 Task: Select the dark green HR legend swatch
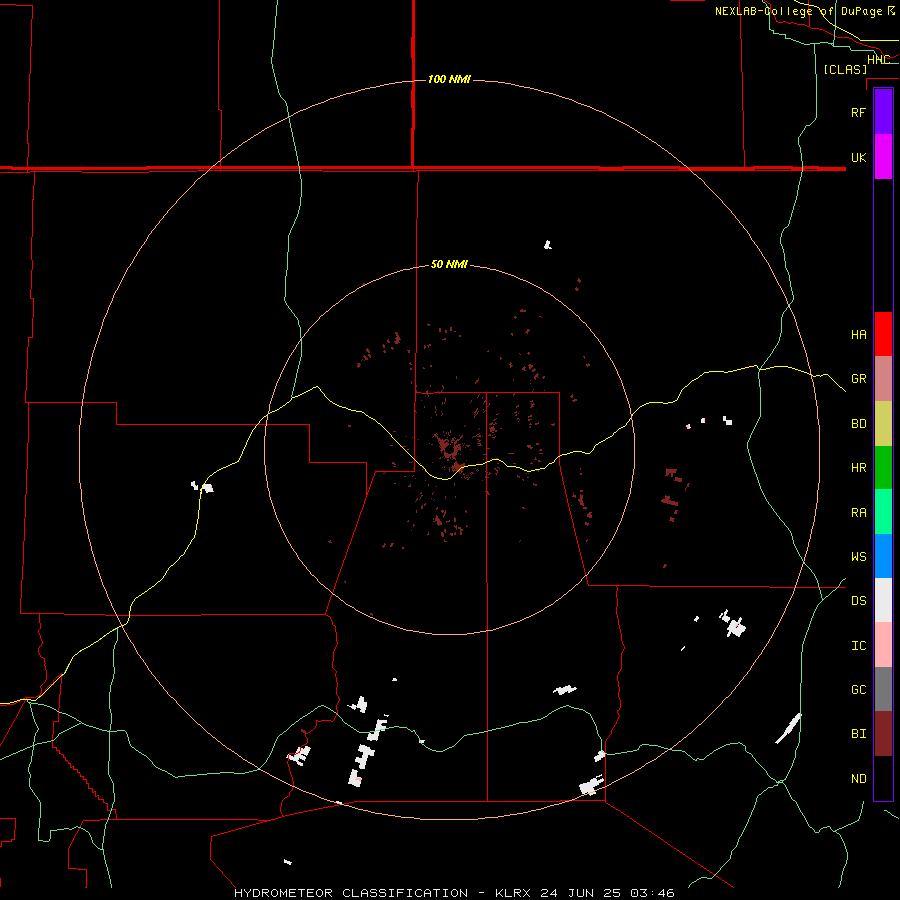[x=883, y=467]
